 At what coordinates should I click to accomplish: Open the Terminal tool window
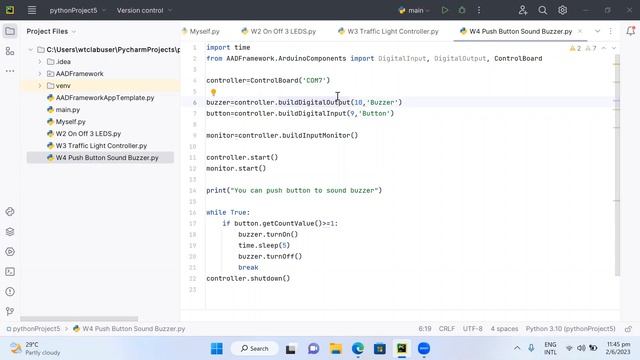click(10, 271)
